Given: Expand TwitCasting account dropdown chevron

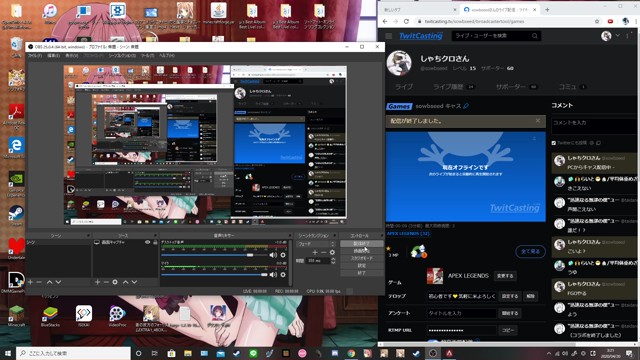Looking at the screenshot, I should coord(618,36).
